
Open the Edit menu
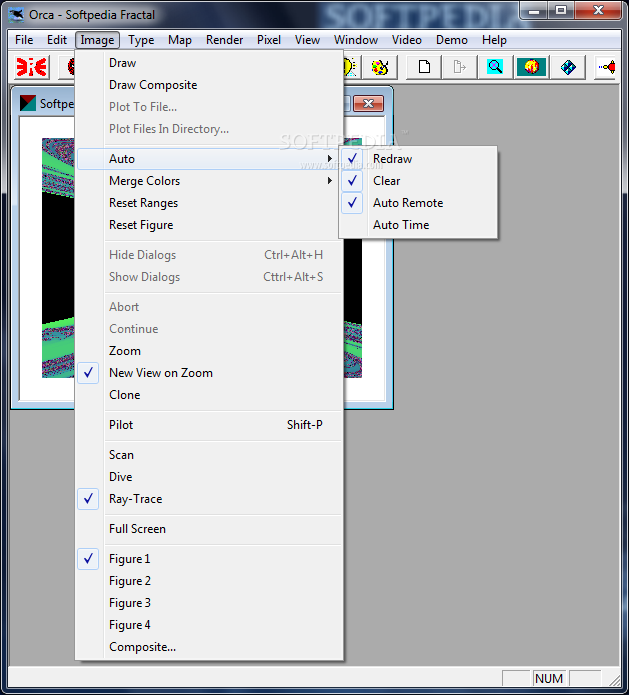57,40
